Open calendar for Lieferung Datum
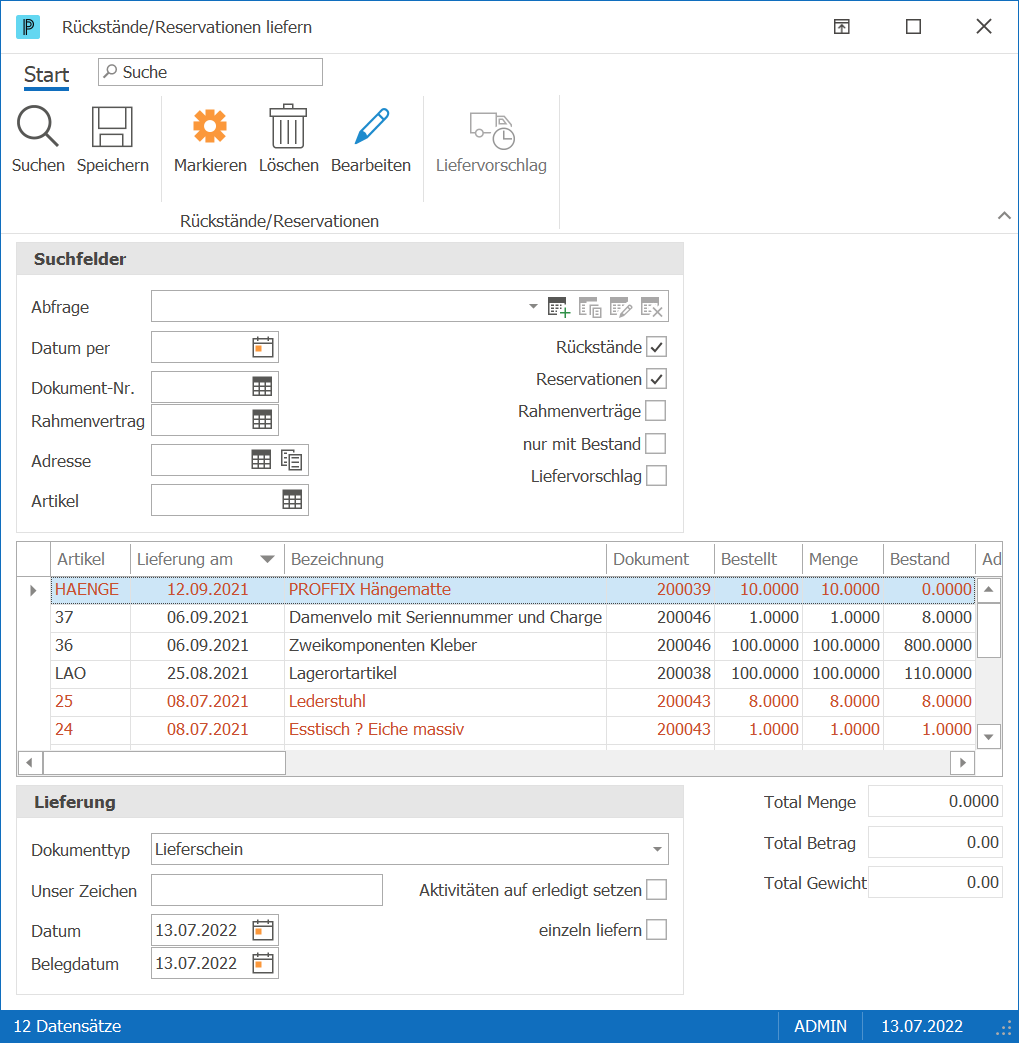The width and height of the screenshot is (1019, 1043). pos(263,930)
